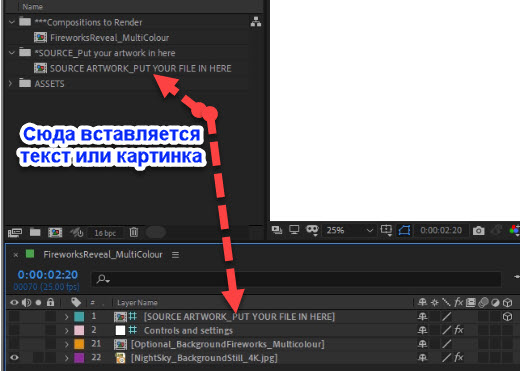Click the Name column header in Project panel
This screenshot has height=371, width=520.
(x=32, y=6)
